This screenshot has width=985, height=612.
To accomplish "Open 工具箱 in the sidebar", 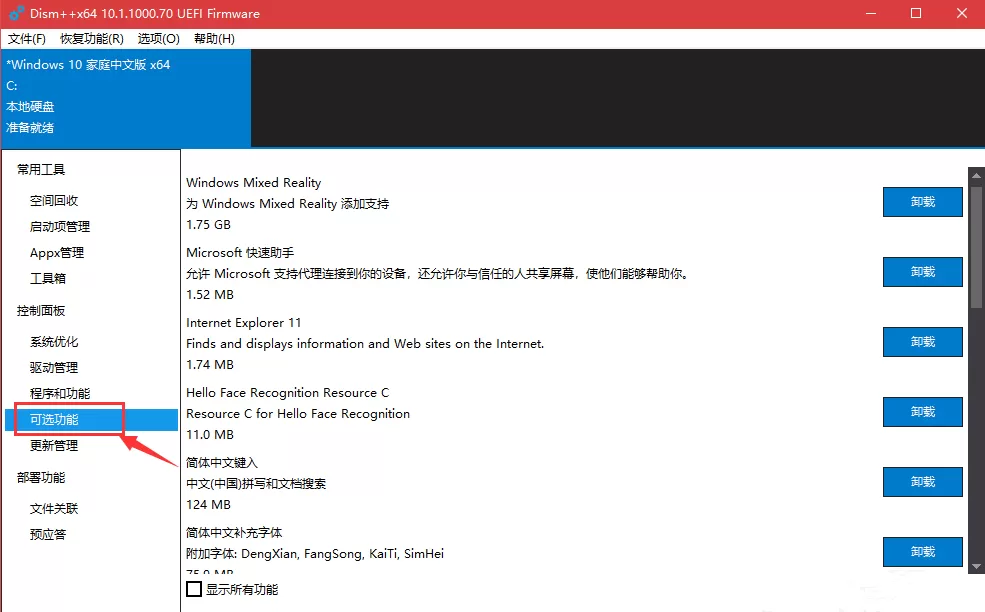I will click(x=48, y=278).
